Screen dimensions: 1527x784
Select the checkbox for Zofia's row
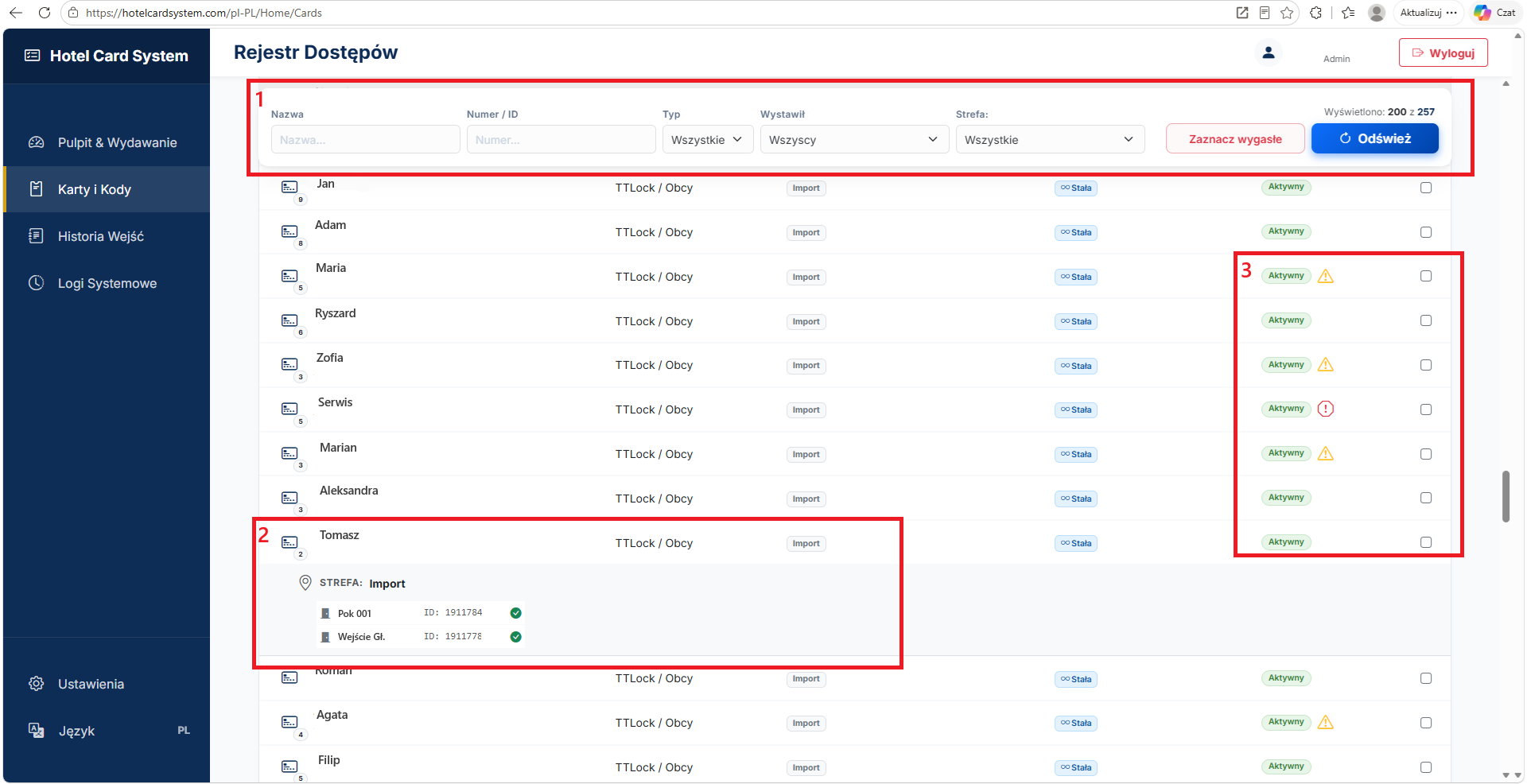[1426, 365]
